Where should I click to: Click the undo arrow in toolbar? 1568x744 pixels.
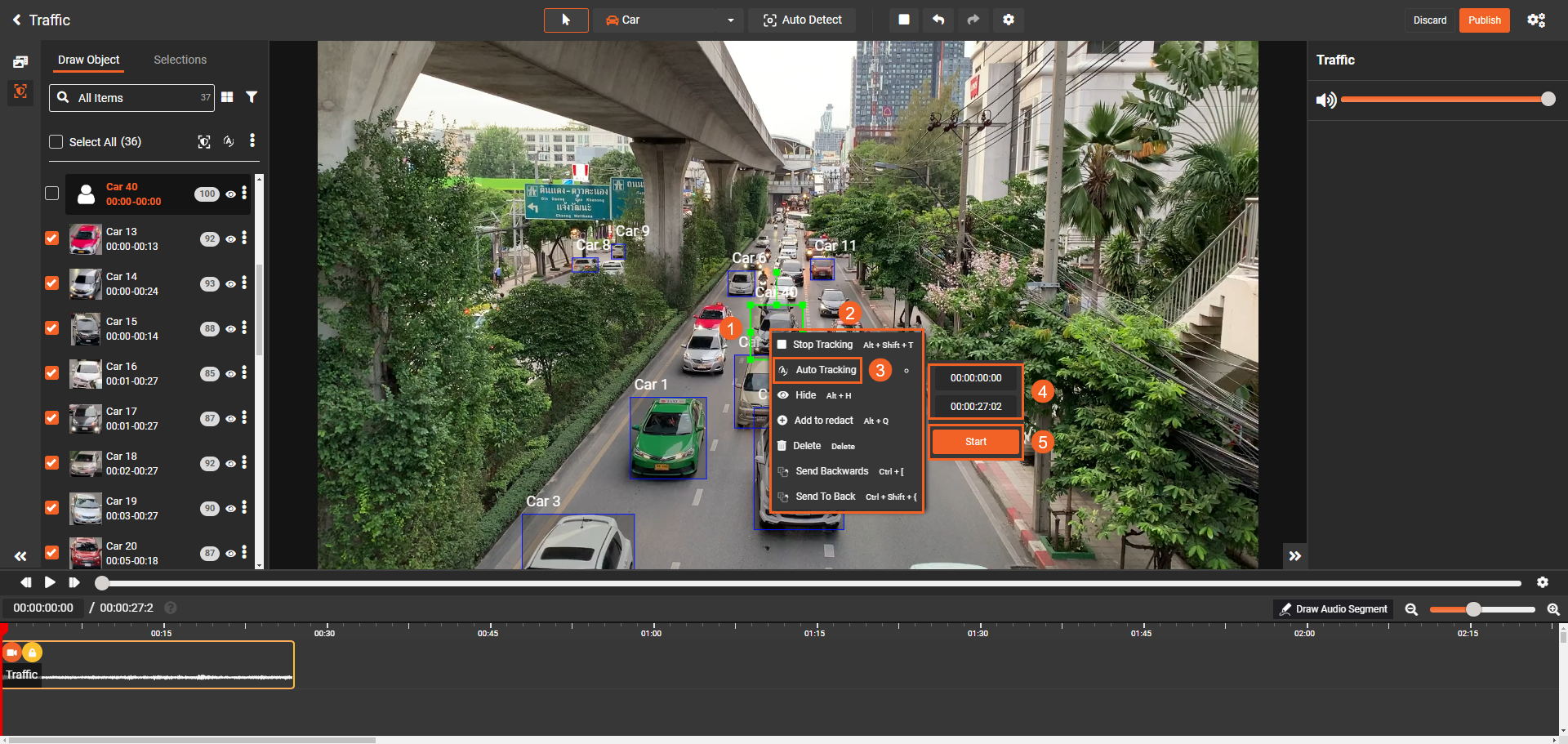coord(938,20)
